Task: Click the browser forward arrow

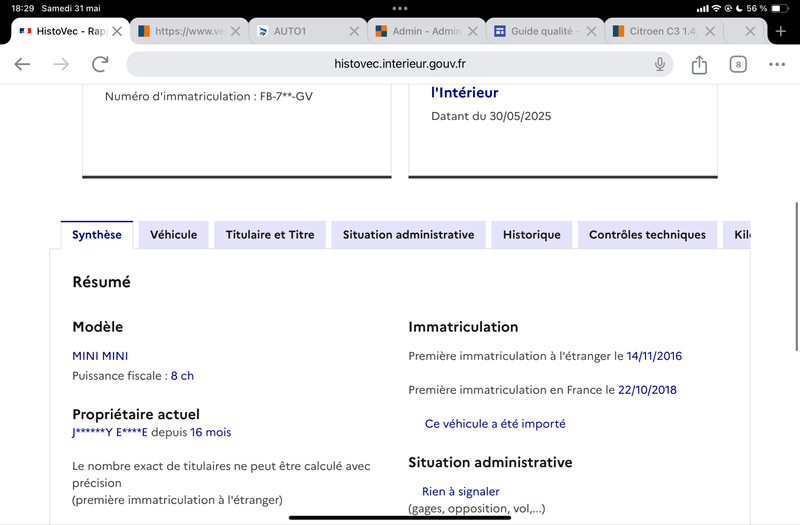Action: 61,64
